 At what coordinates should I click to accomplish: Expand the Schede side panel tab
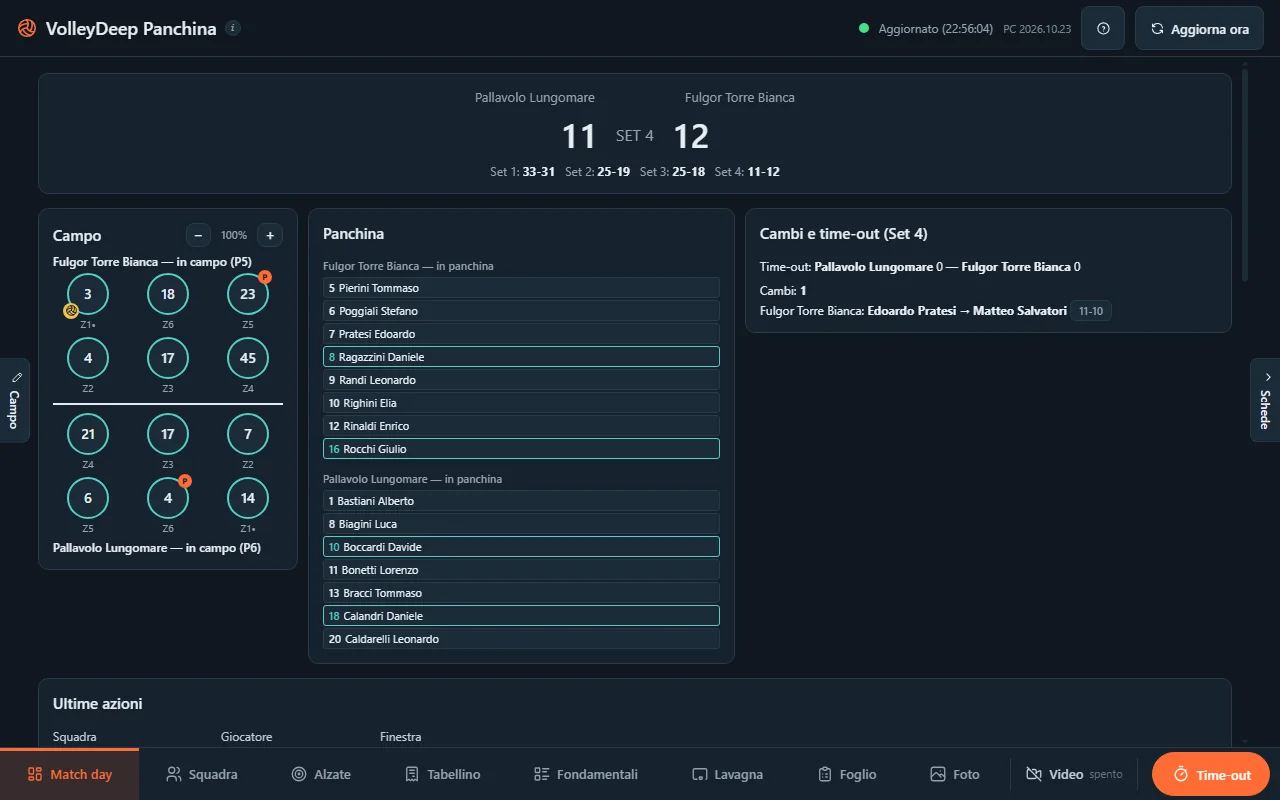(1265, 400)
